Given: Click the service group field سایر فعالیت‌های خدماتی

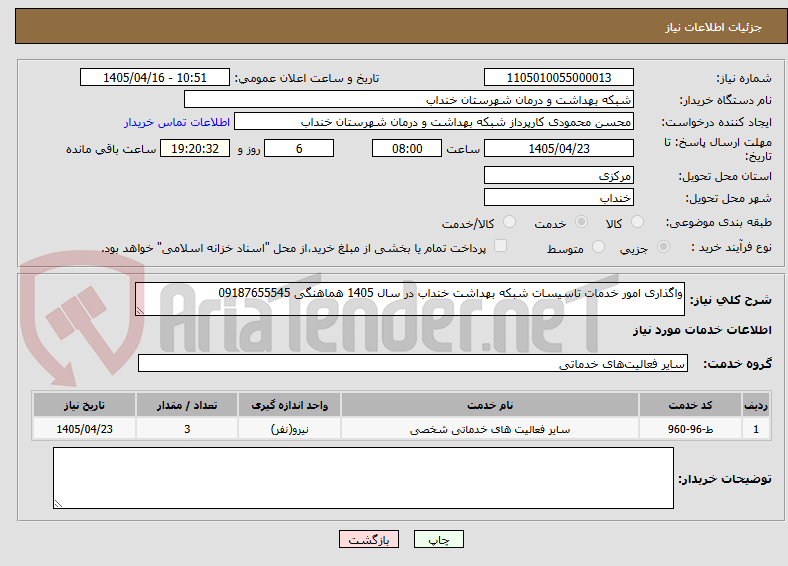Looking at the screenshot, I should tap(413, 363).
